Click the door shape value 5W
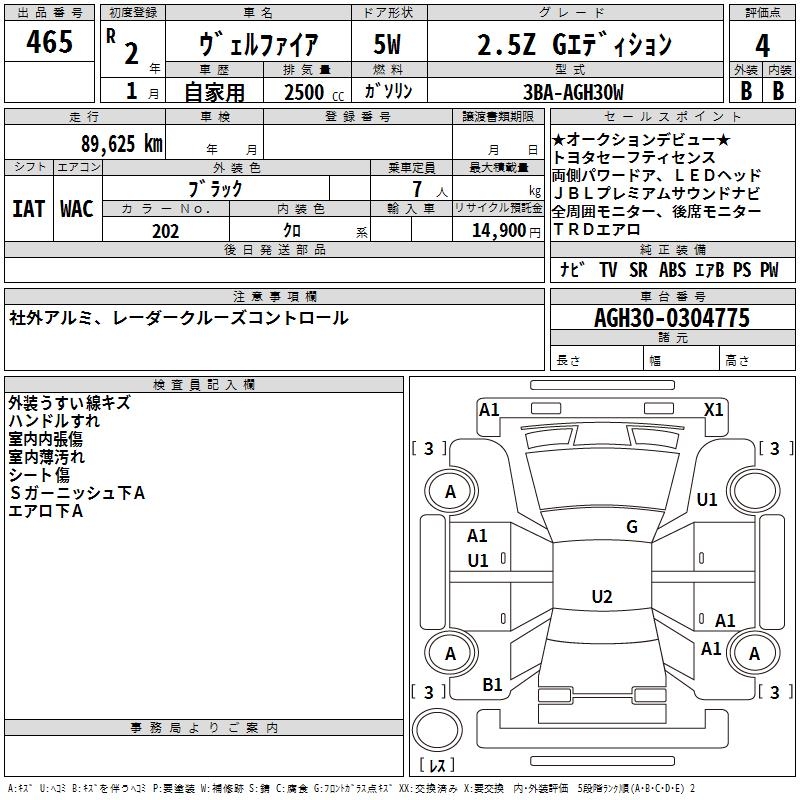The image size is (800, 800). tap(388, 44)
